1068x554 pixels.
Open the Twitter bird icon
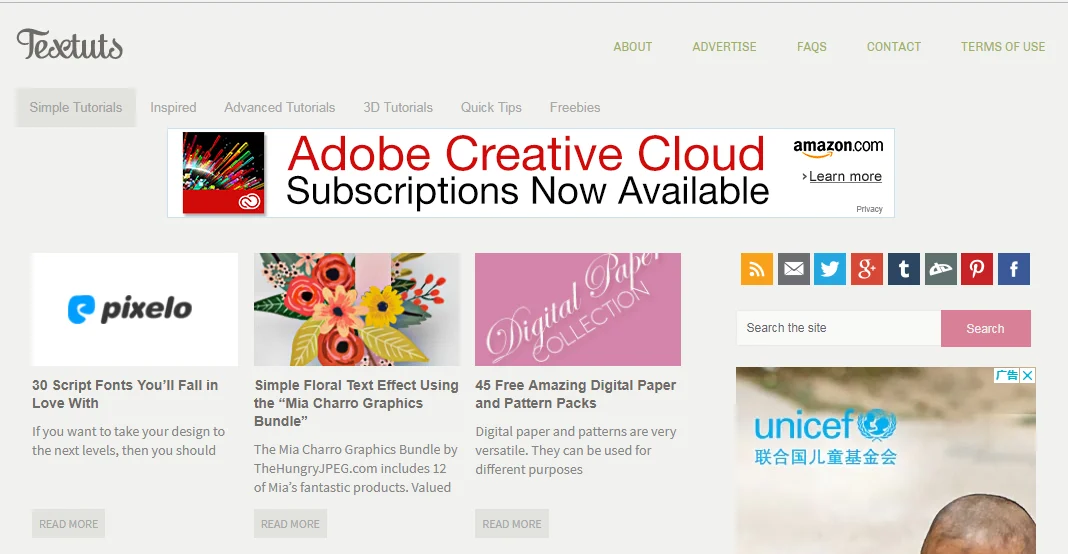click(830, 269)
